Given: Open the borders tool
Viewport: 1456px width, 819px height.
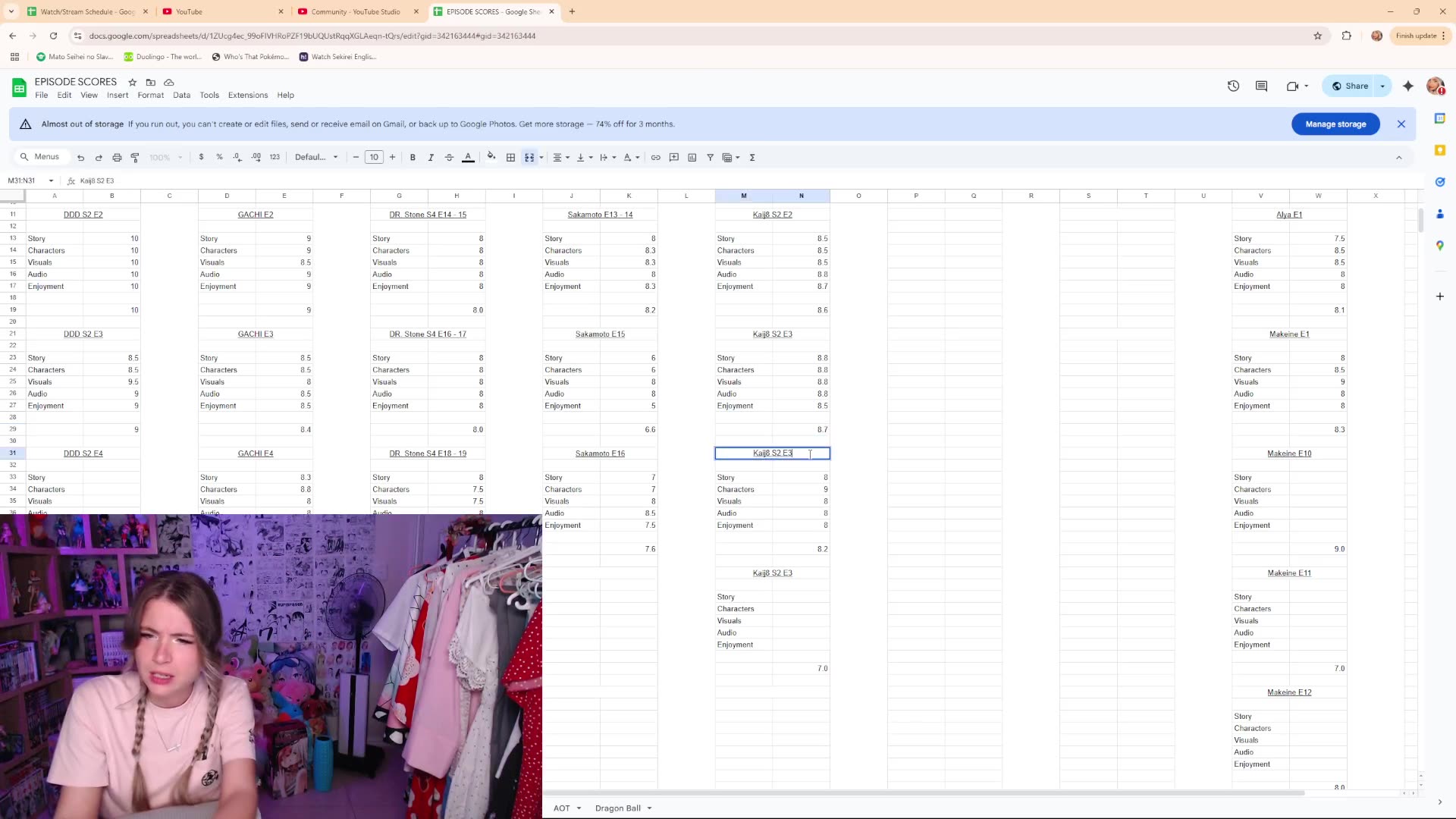Looking at the screenshot, I should [x=510, y=158].
